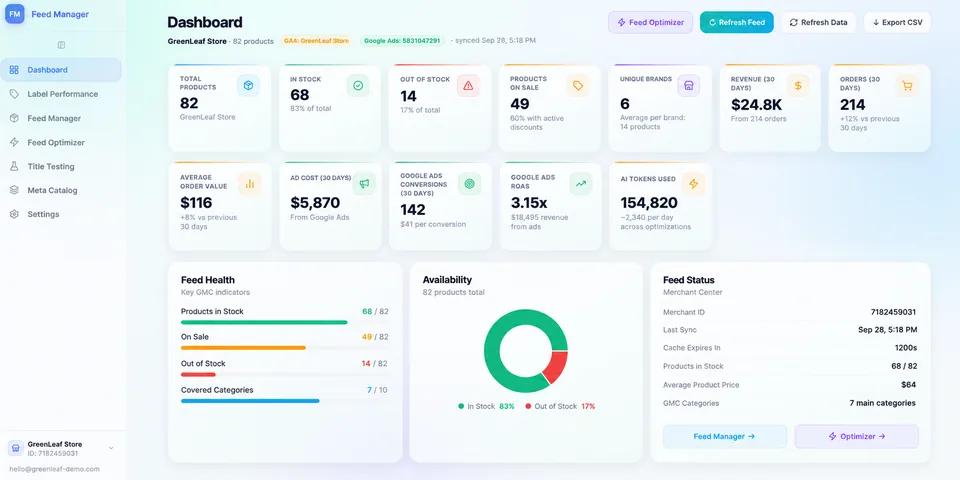Image resolution: width=960 pixels, height=480 pixels.
Task: Click the Feed Manager box icon in sidebar
Action: 14,118
